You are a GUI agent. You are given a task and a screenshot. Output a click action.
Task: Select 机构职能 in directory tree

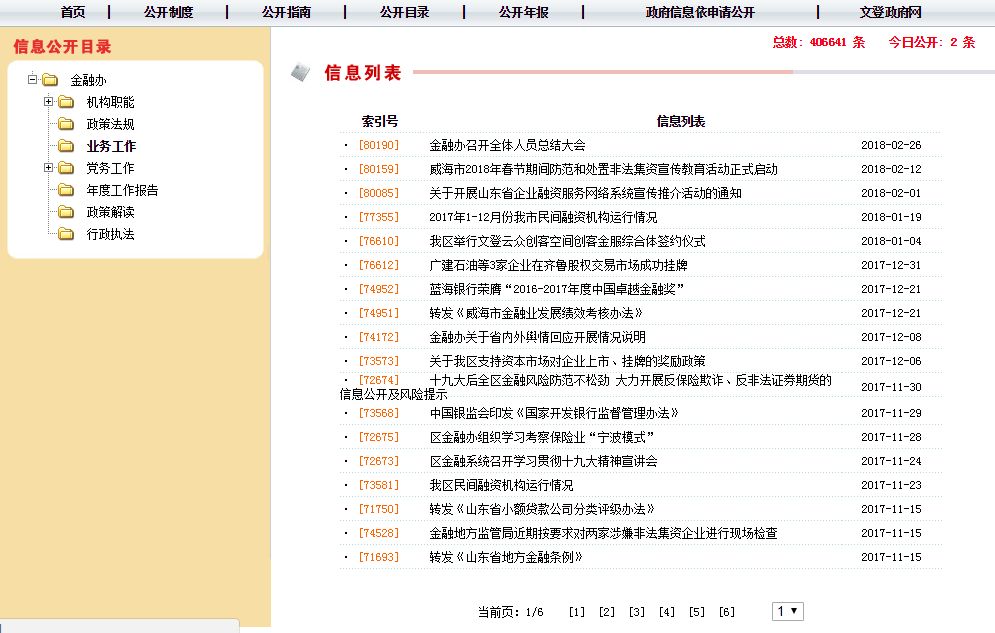pyautogui.click(x=110, y=102)
